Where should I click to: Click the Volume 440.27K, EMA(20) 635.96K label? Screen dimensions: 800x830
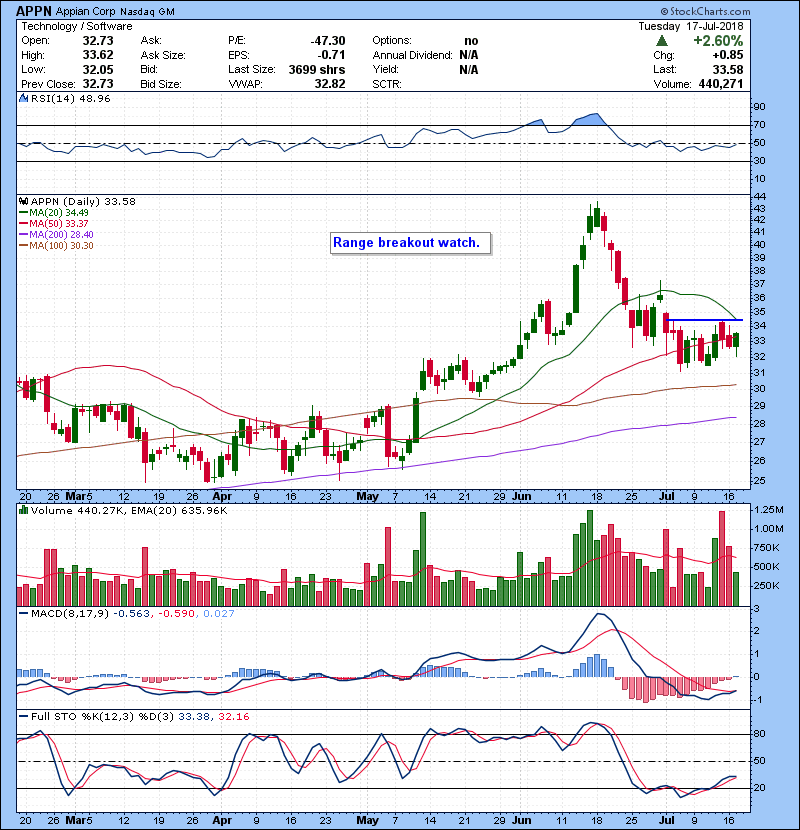coord(129,511)
